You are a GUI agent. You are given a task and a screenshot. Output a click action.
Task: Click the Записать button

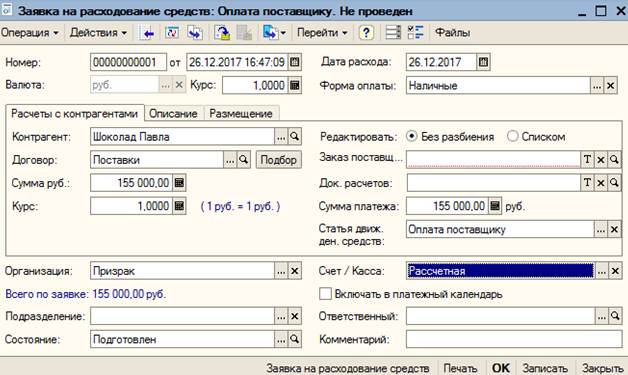(x=545, y=368)
